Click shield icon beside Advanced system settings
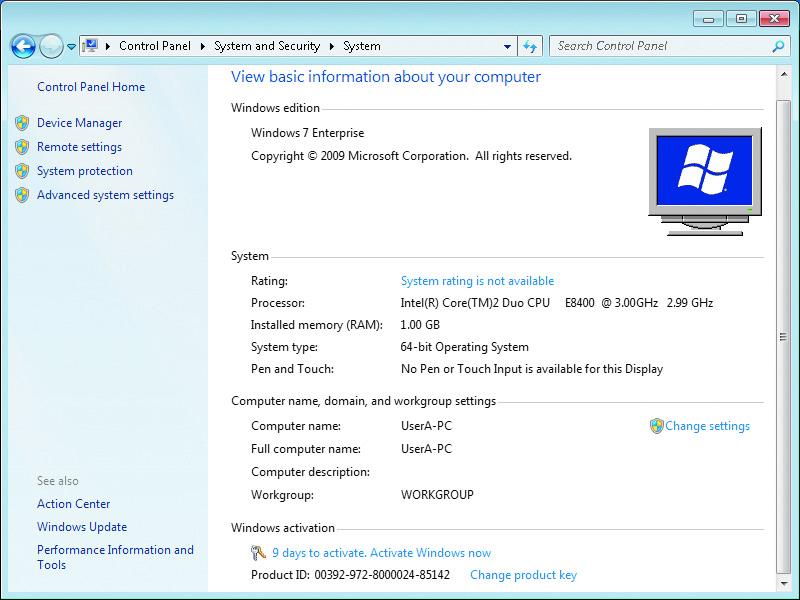The height and width of the screenshot is (600, 800). tap(22, 195)
